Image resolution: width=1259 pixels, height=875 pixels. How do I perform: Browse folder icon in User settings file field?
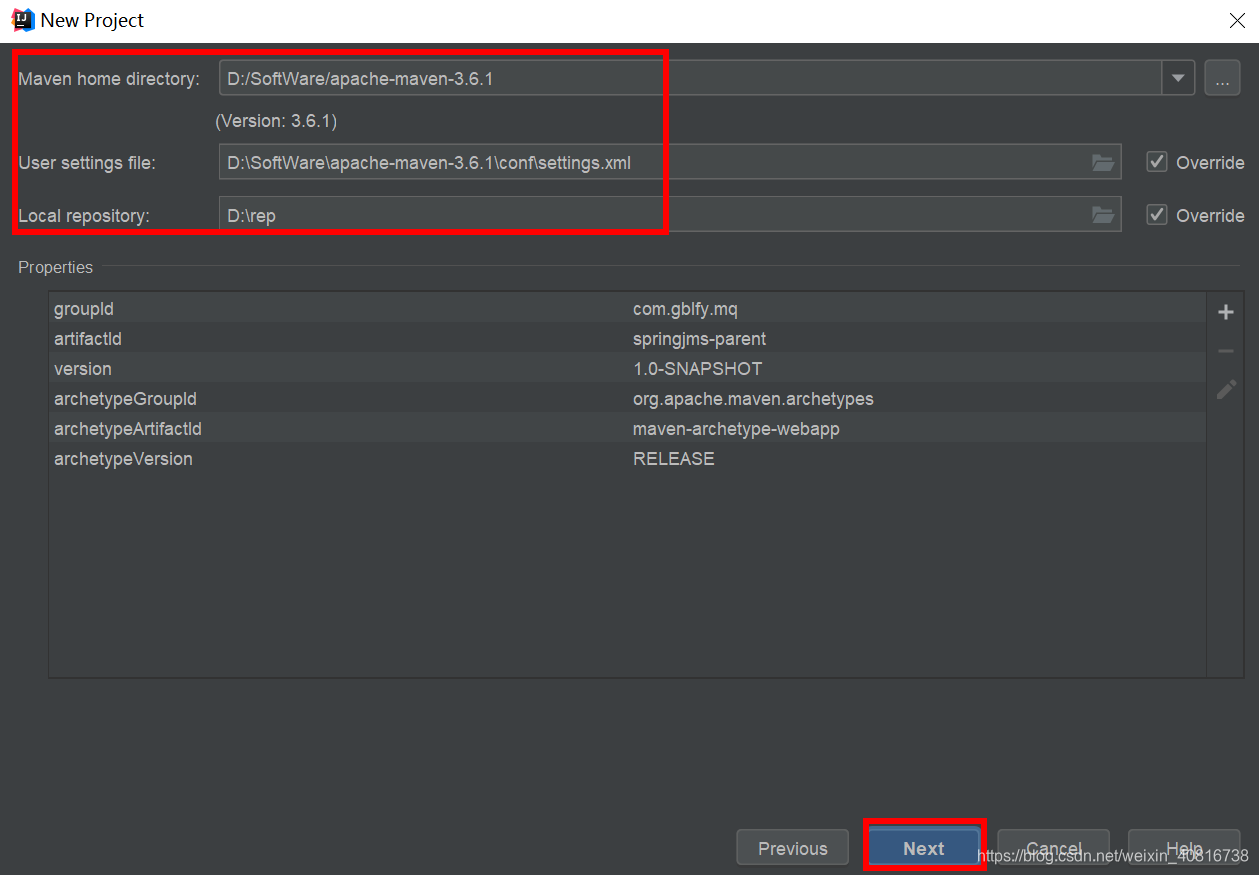click(1103, 162)
